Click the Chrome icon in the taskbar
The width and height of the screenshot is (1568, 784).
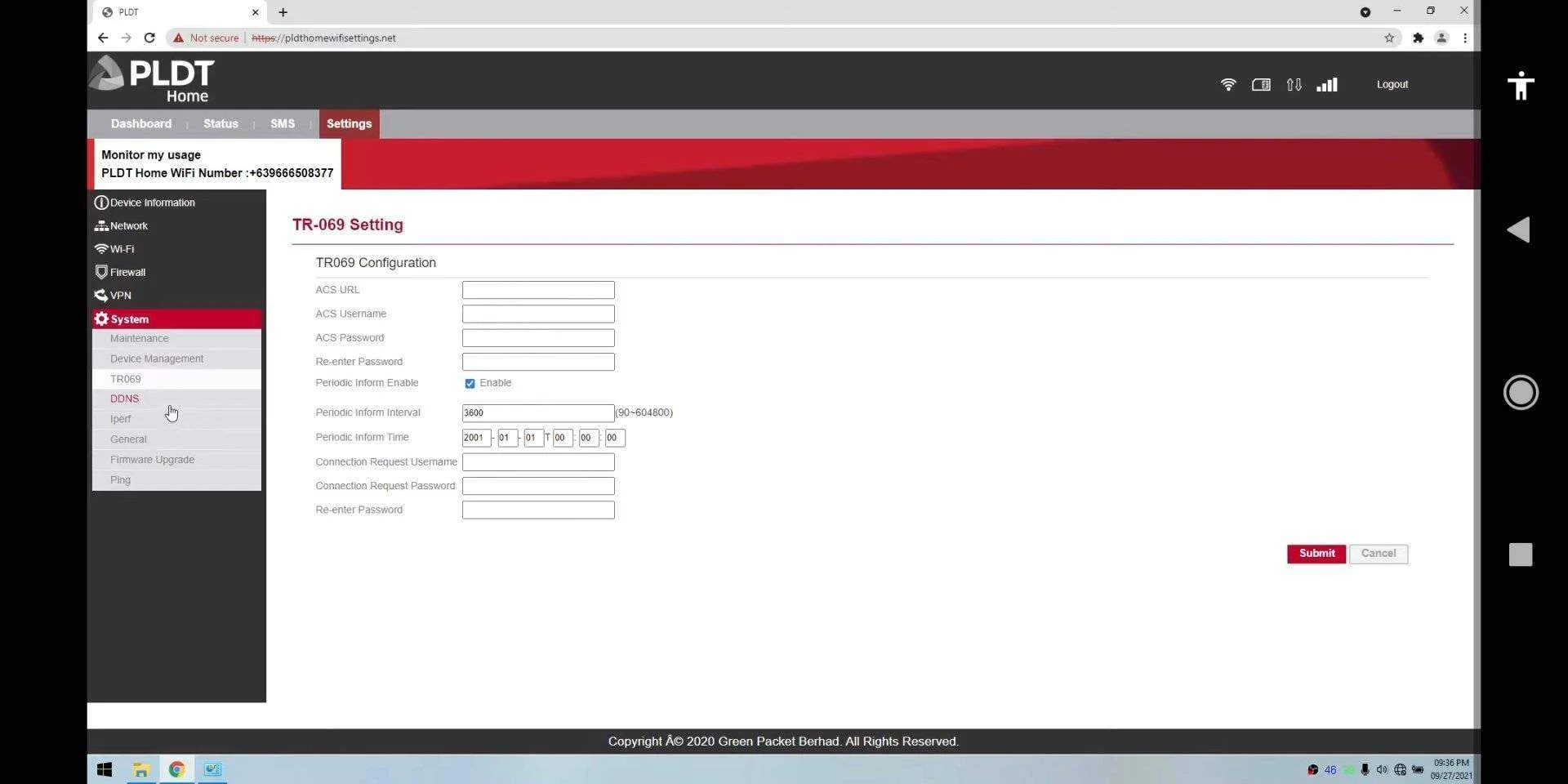[176, 769]
